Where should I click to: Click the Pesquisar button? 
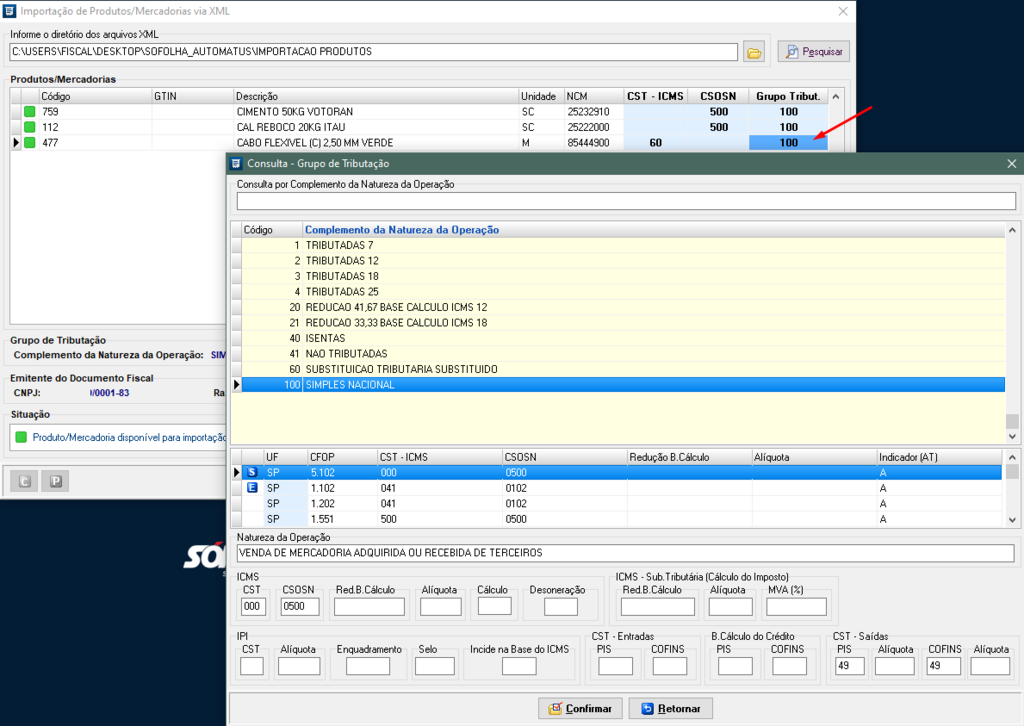(x=813, y=51)
